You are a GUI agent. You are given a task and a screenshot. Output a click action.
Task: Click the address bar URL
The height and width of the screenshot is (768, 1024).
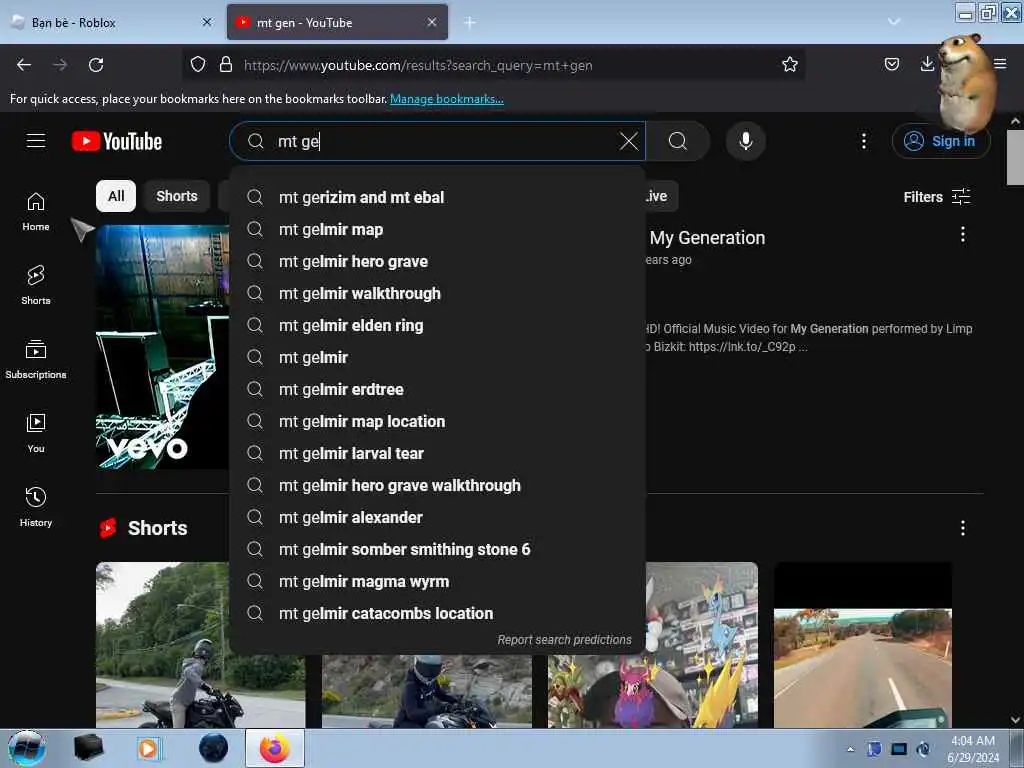click(x=418, y=65)
